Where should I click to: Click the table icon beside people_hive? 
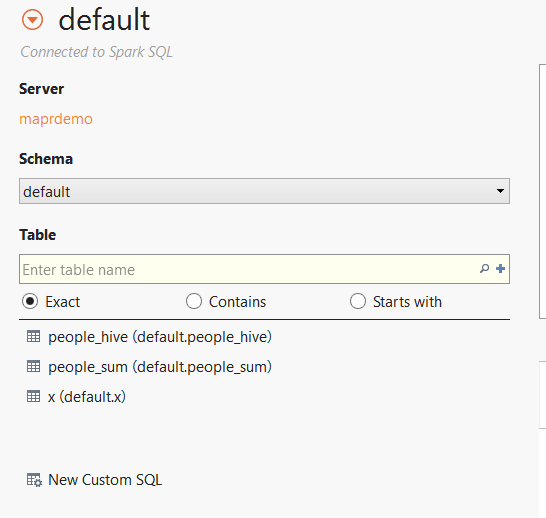click(33, 337)
